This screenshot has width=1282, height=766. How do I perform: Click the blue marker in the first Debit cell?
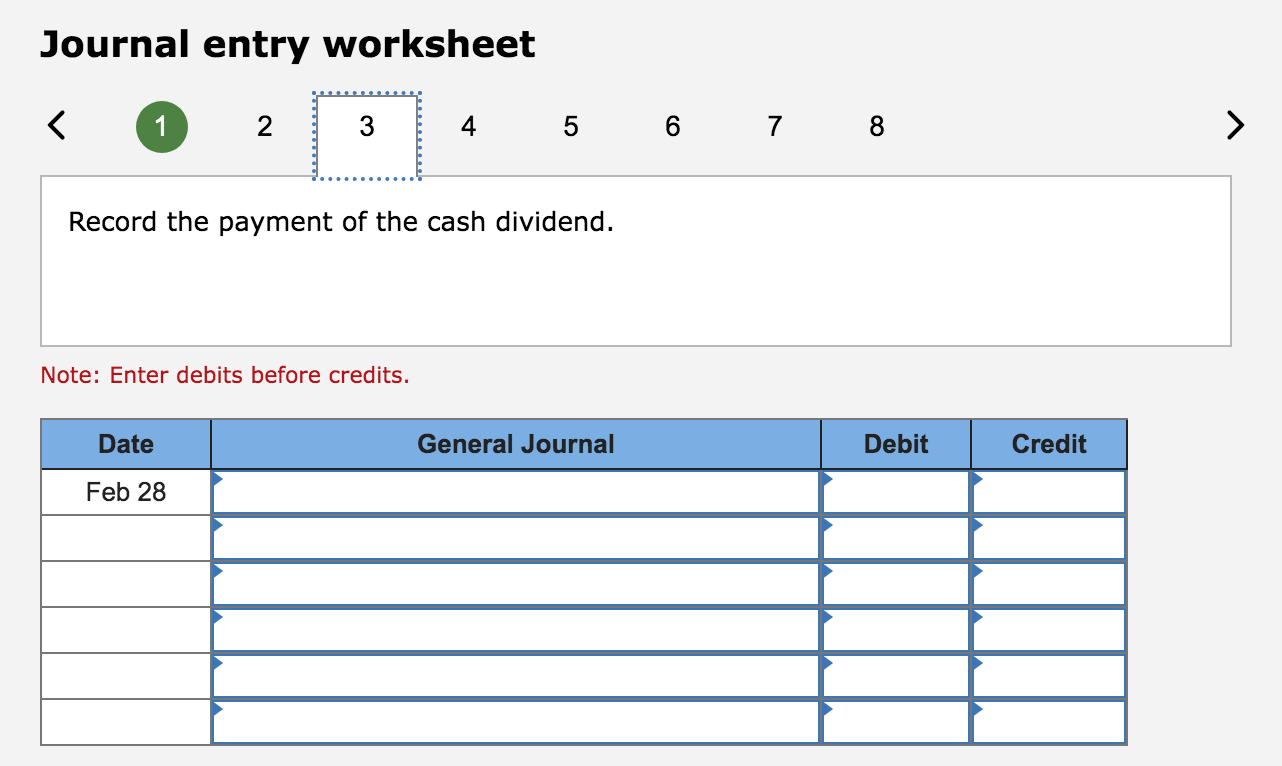coord(826,478)
